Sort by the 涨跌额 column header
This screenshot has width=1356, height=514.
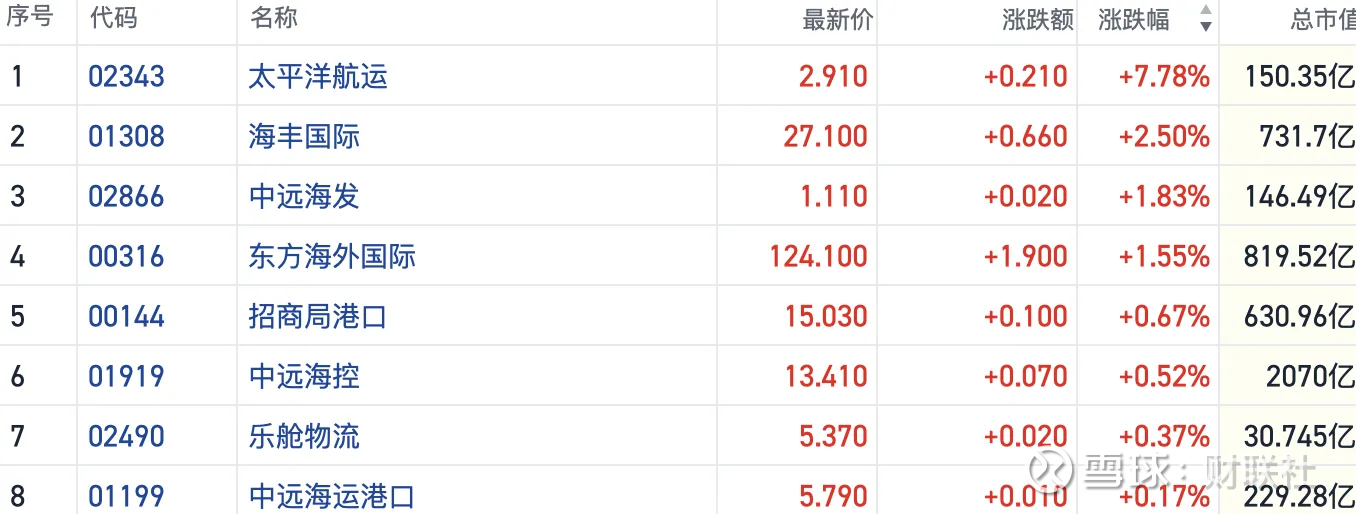coord(1037,19)
